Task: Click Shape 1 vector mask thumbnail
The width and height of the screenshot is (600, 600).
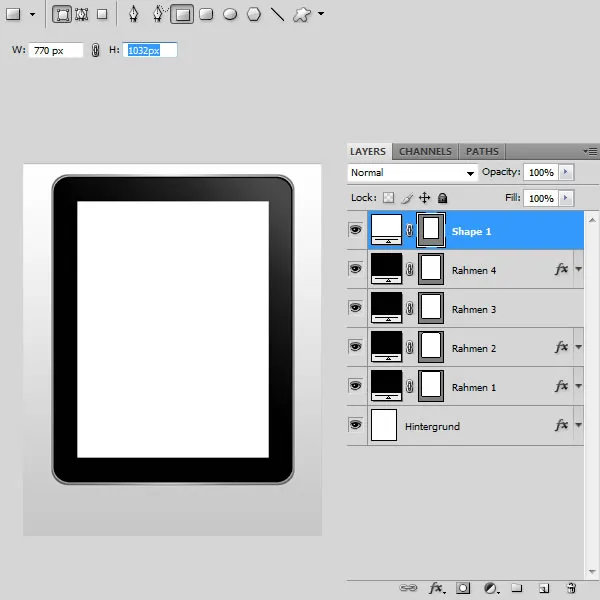Action: click(x=431, y=230)
